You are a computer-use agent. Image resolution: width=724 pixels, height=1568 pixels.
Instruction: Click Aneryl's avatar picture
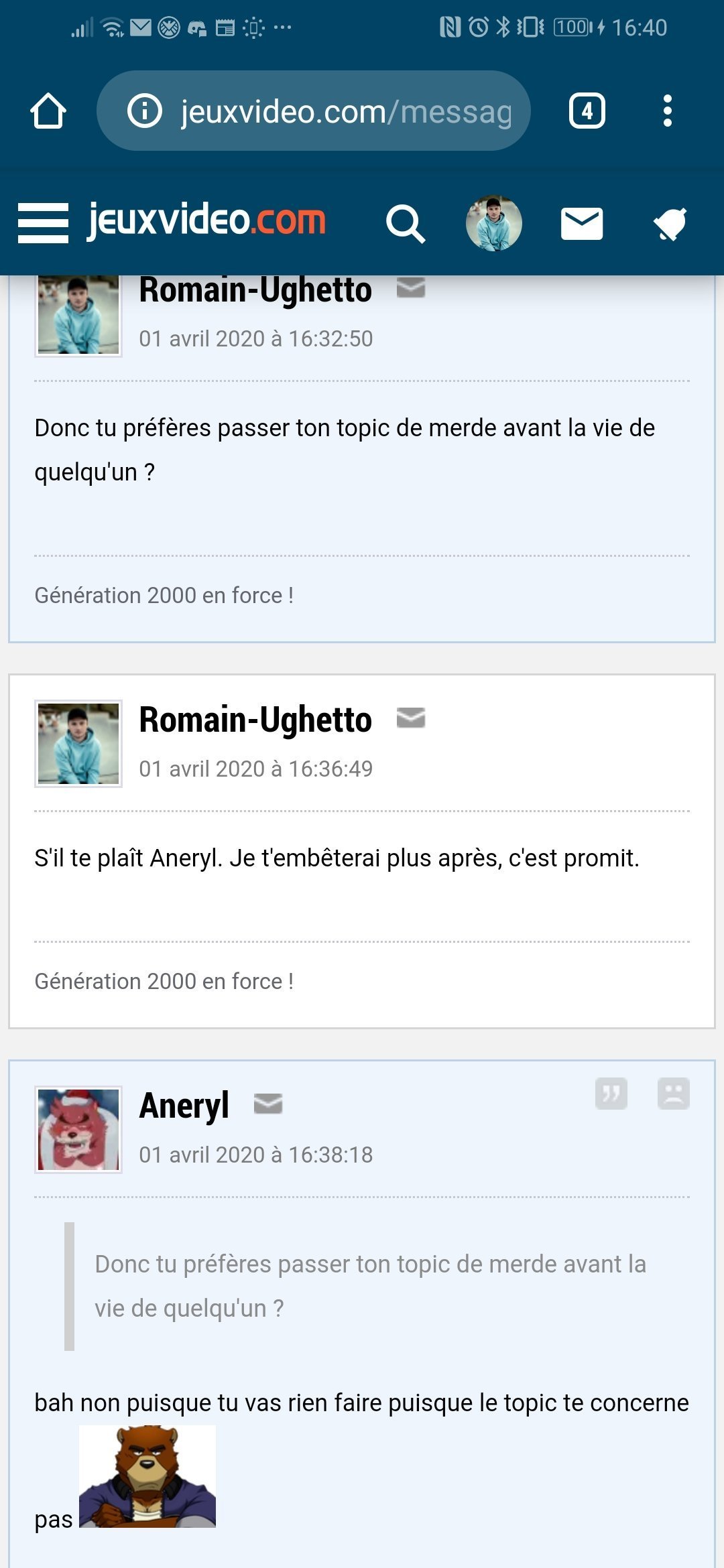[78, 1130]
